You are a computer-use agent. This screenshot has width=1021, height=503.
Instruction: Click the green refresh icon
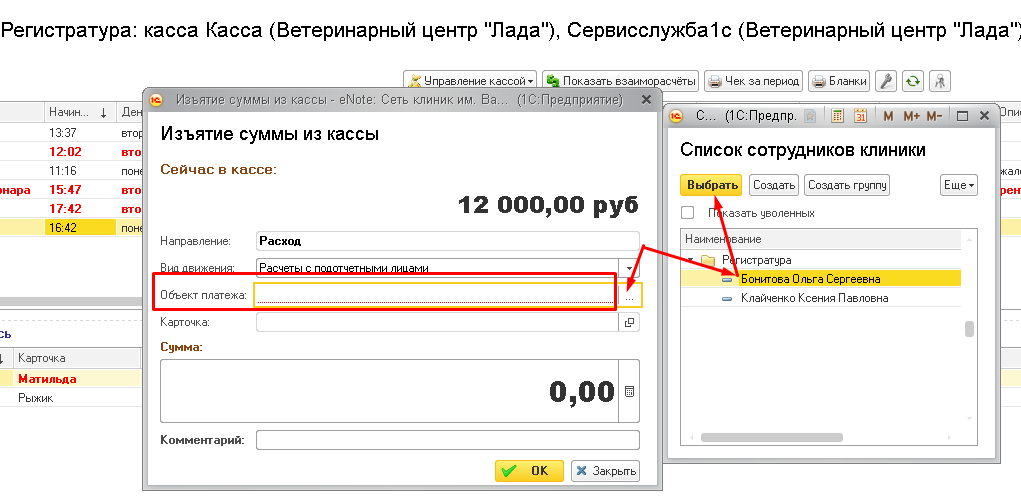[x=912, y=81]
